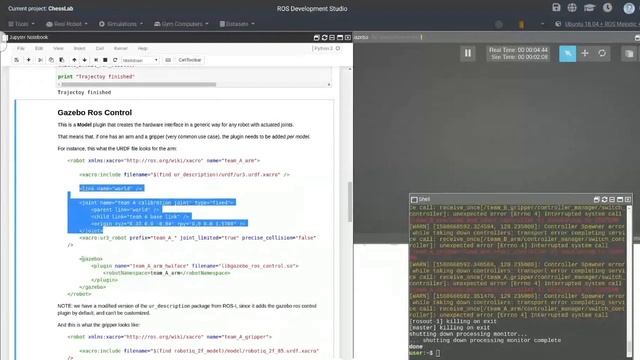Move cell down with down arrow icon
The image size is (640, 360).
coord(84,60)
